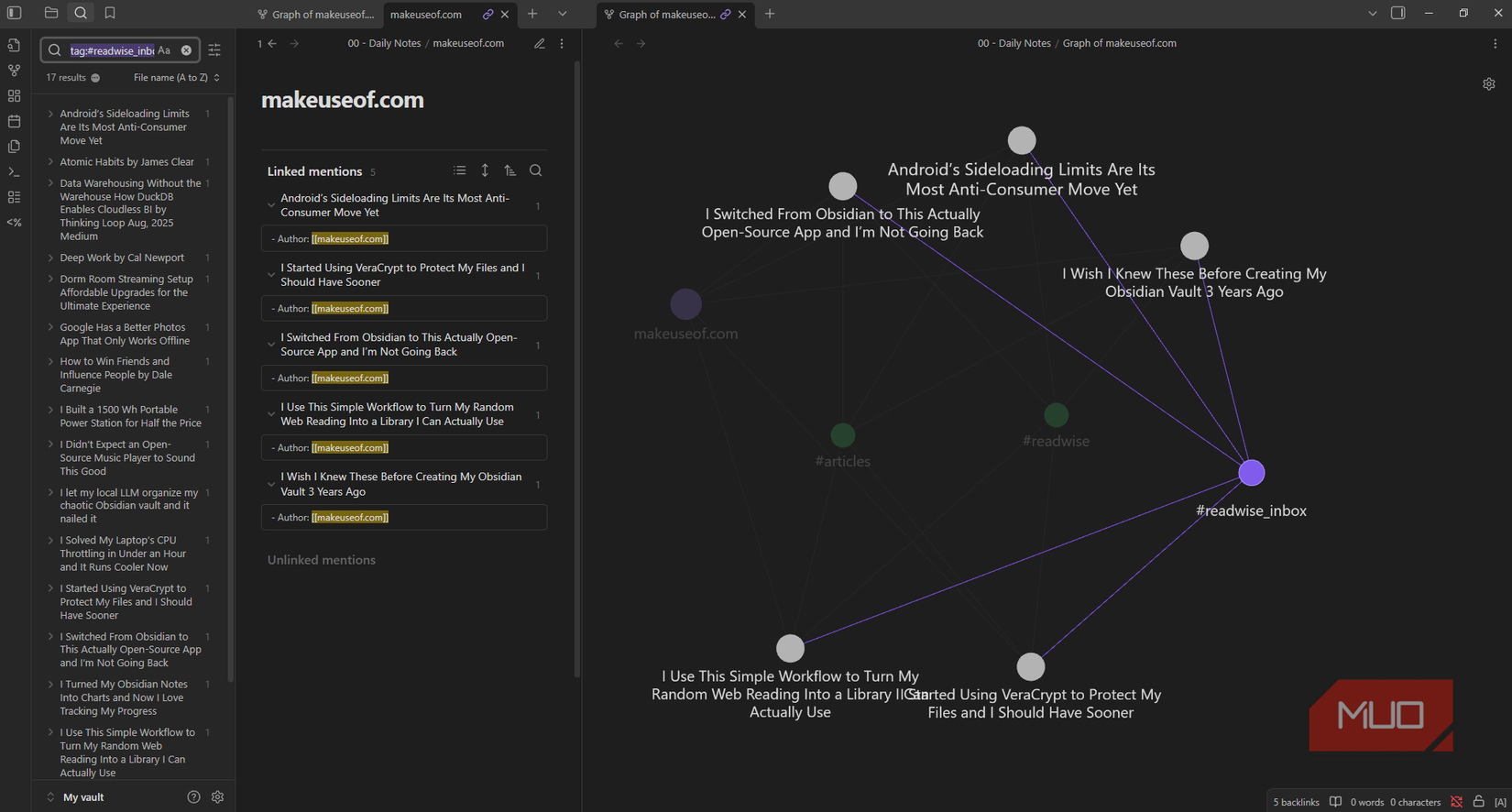Click the 5 backlinks status bar item
This screenshot has height=812, width=1512.
pos(1296,802)
